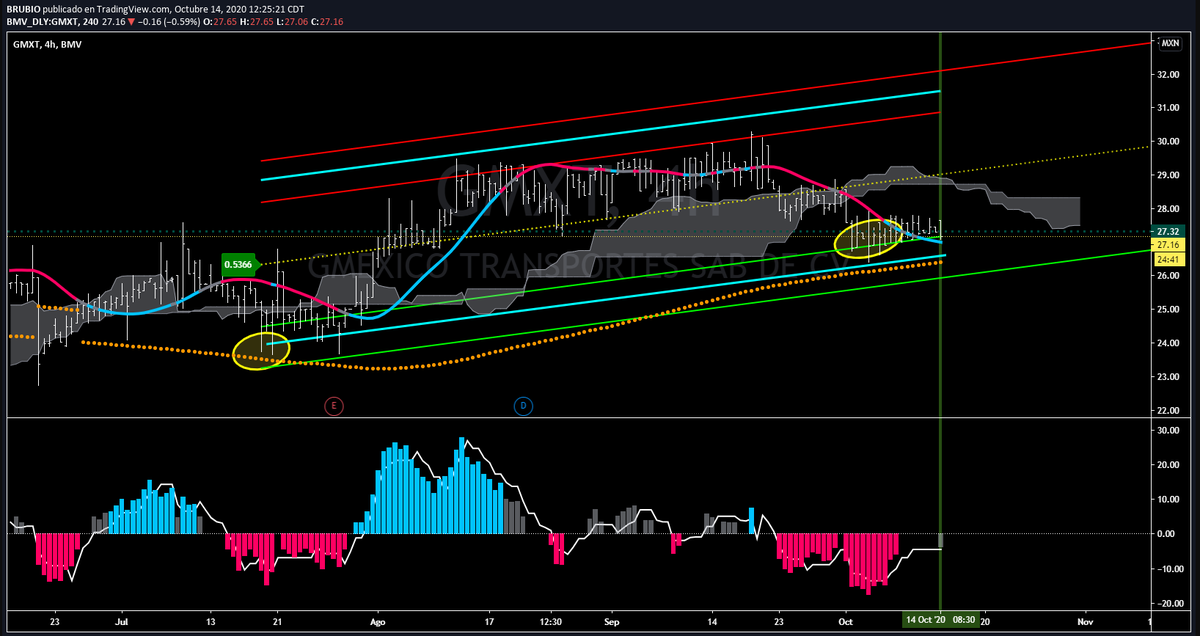The width and height of the screenshot is (1200, 636).
Task: Click the 25.00 price axis value
Action: pyautogui.click(x=1169, y=310)
